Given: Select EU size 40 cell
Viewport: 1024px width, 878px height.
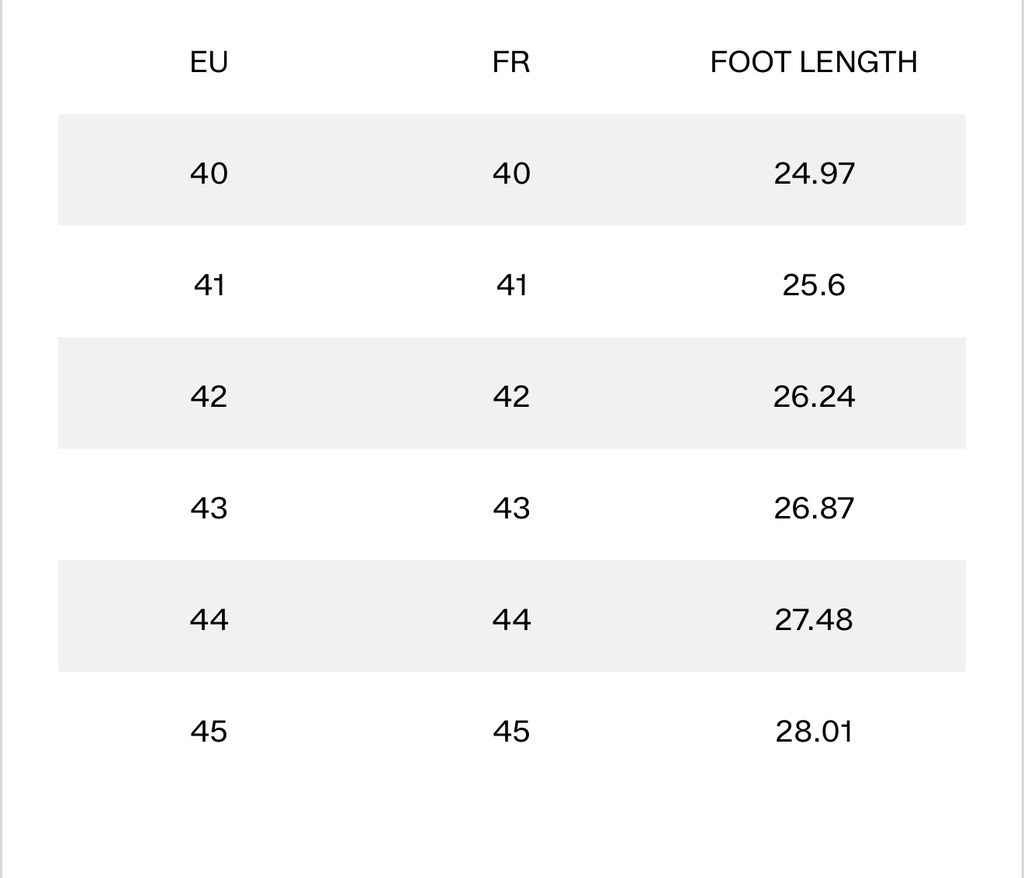Looking at the screenshot, I should pos(209,173).
